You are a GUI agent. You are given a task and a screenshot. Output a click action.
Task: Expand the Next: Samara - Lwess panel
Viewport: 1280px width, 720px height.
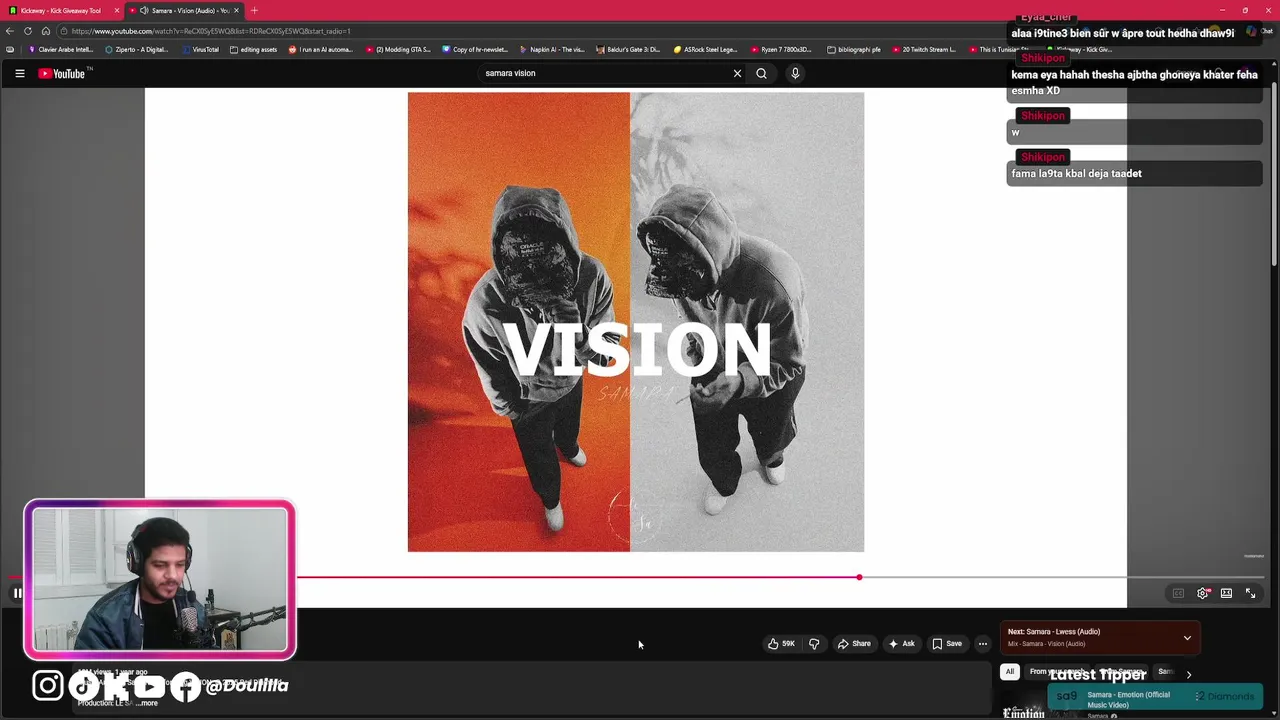1187,638
